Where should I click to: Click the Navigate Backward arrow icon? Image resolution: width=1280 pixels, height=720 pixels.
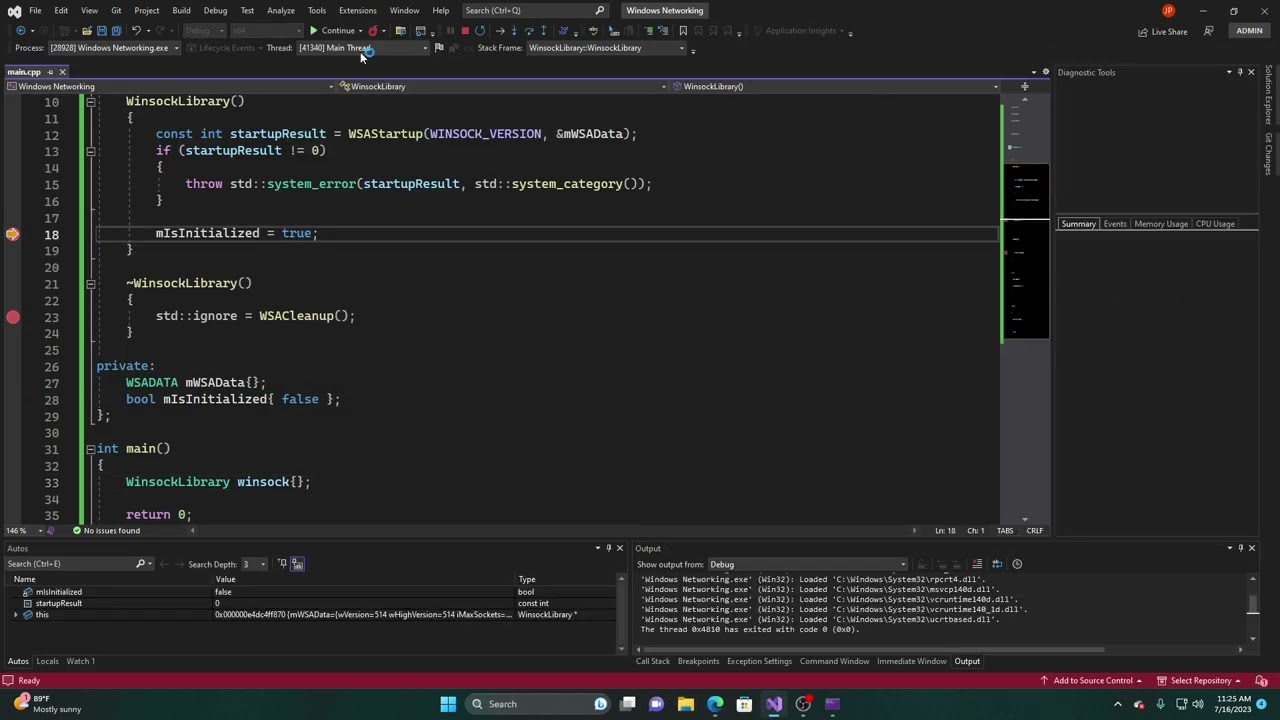coord(21,31)
